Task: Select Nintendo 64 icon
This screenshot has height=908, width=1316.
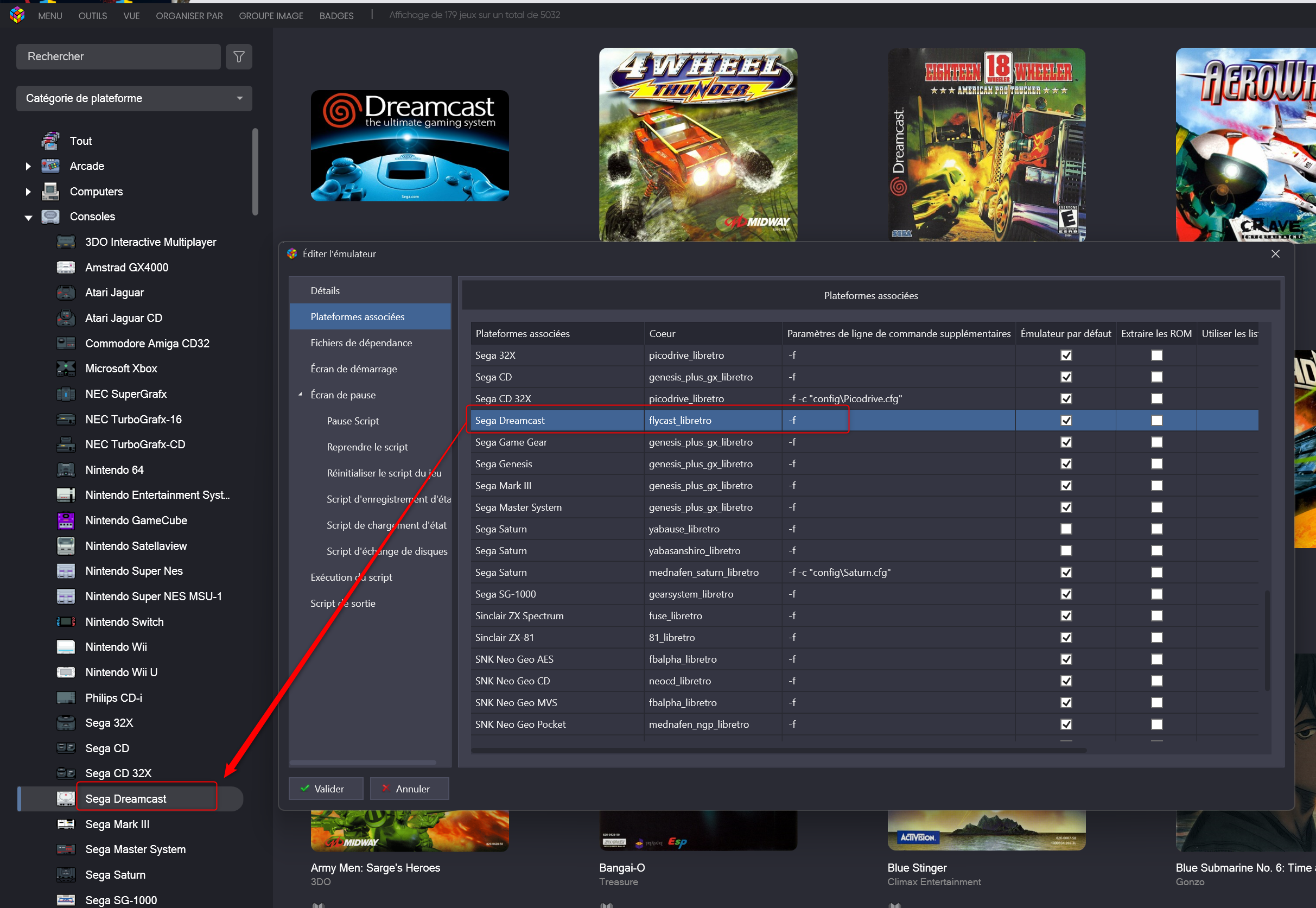Action: coord(66,469)
